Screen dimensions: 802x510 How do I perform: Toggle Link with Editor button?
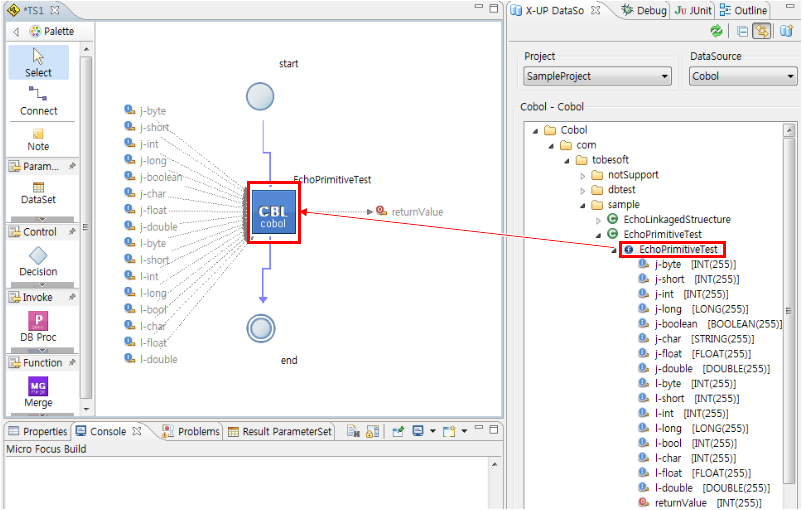762,32
